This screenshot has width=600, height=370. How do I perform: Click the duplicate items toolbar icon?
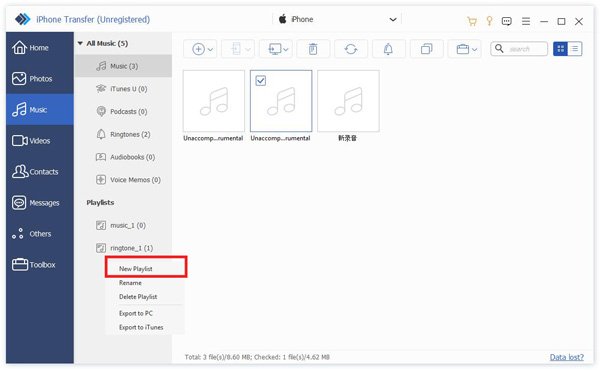[426, 49]
